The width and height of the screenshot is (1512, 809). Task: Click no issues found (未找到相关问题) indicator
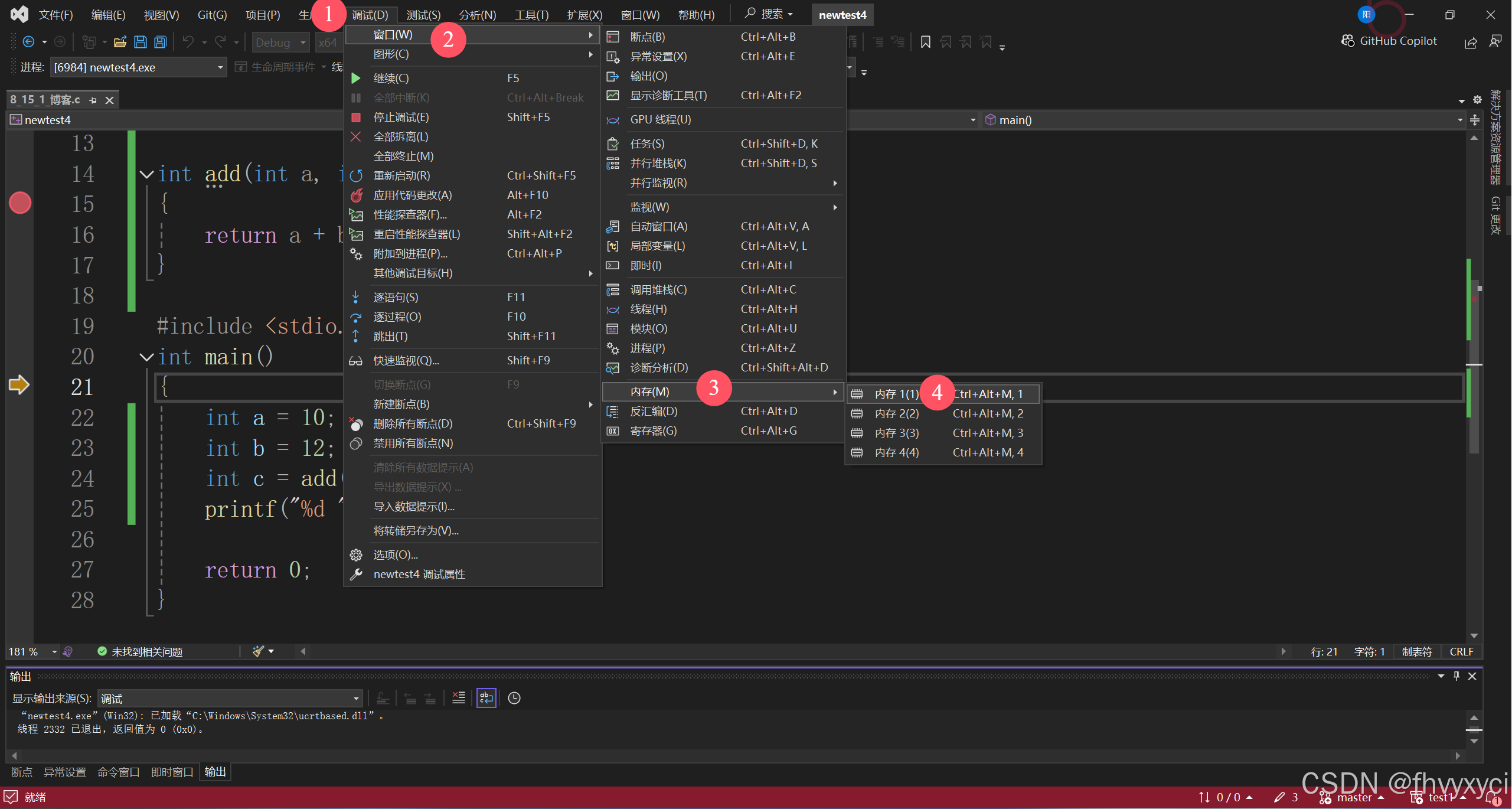point(140,651)
